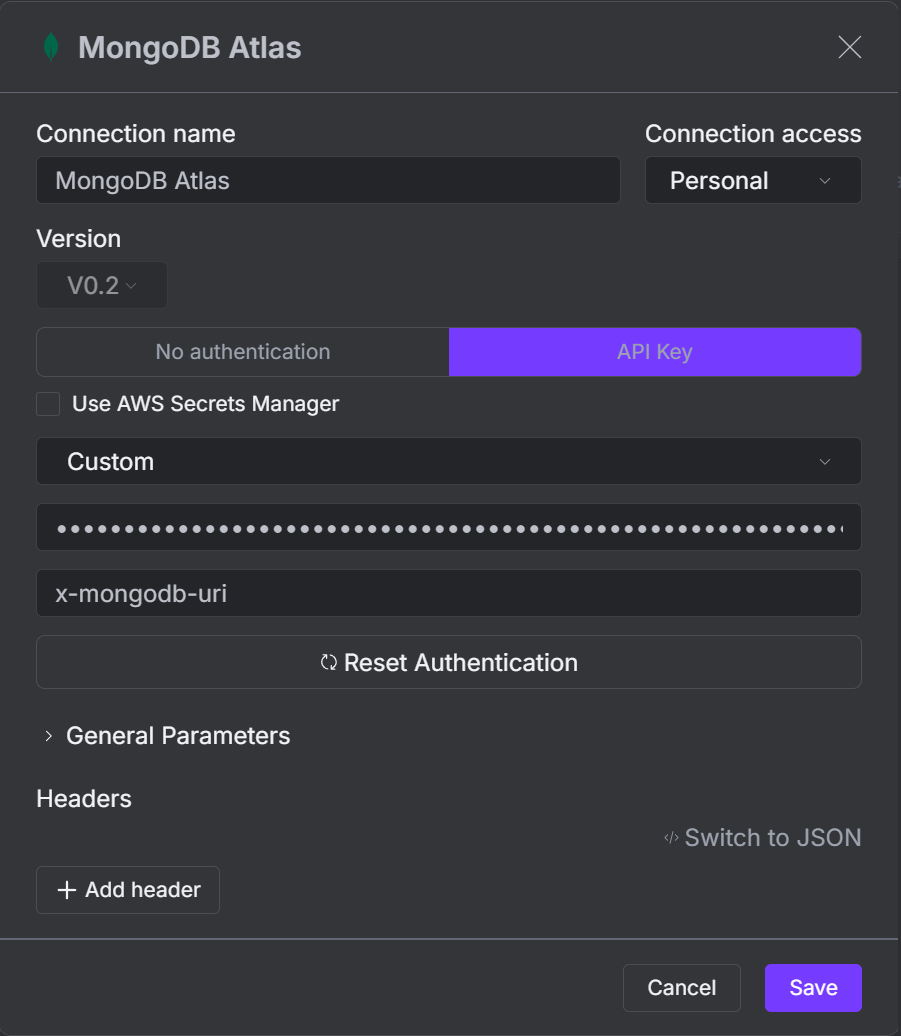Click Switch to JSON for headers
The image size is (901, 1036).
773,838
